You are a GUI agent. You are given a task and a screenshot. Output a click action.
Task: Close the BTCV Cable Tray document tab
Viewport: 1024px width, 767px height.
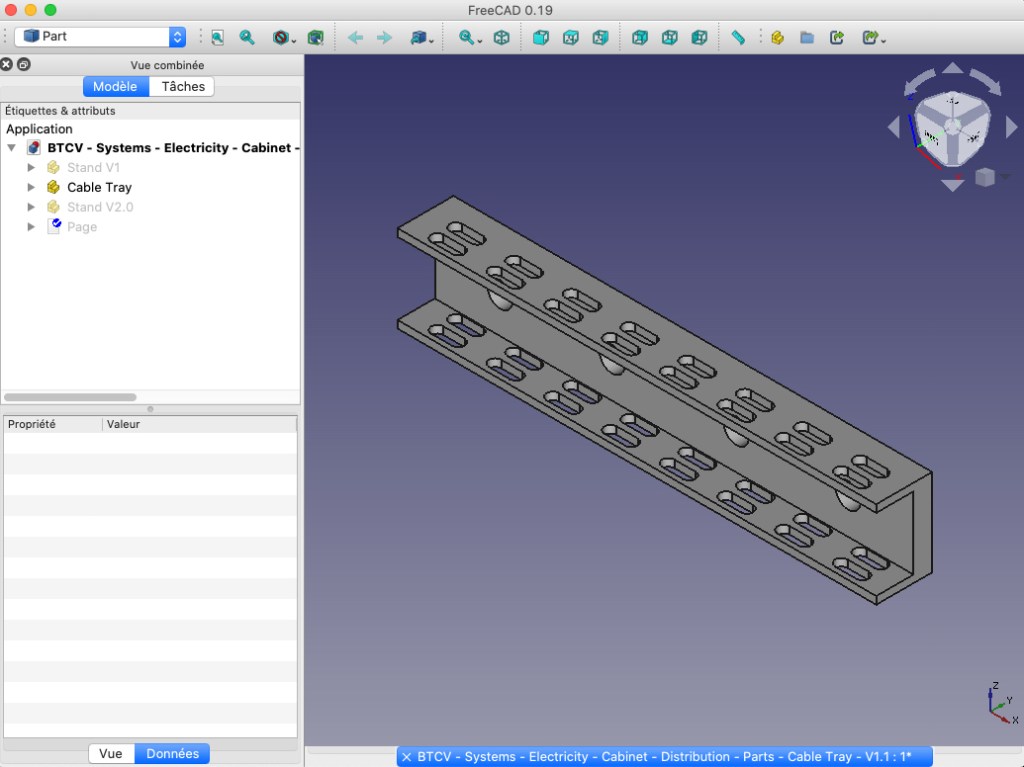click(x=406, y=757)
